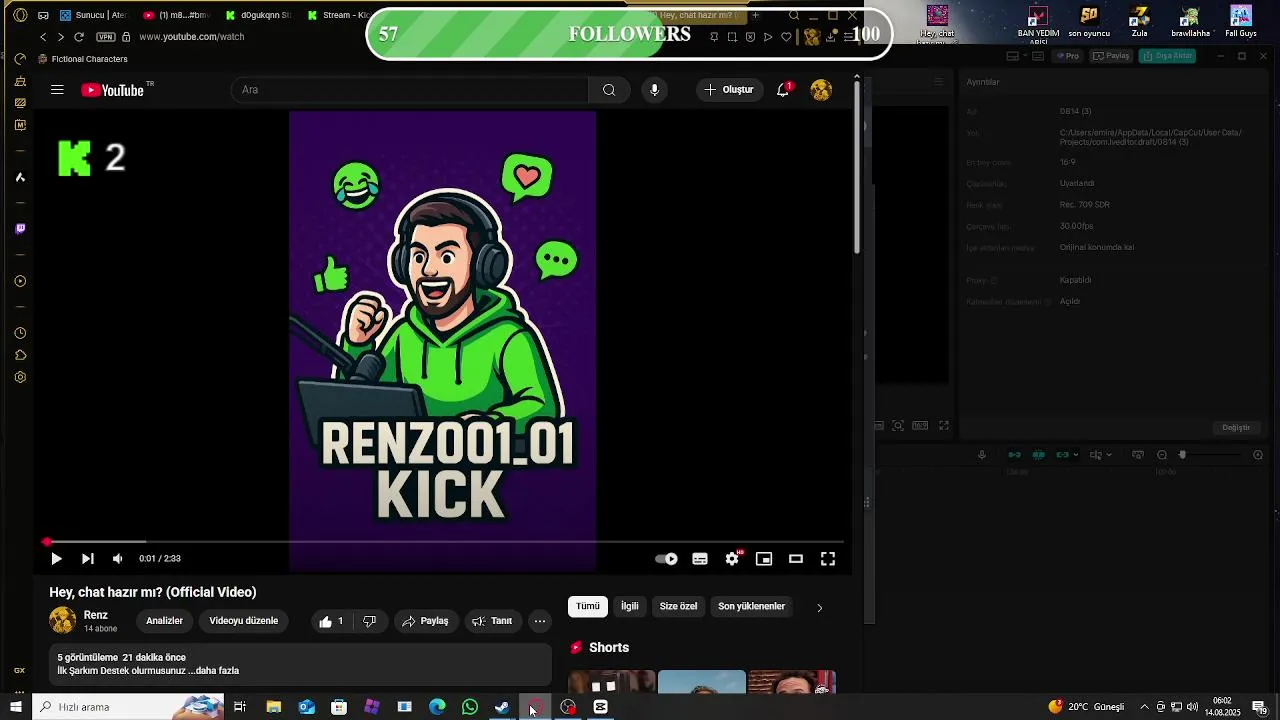1280x720 pixels.
Task: Select the Tümü filter chip
Action: (588, 606)
